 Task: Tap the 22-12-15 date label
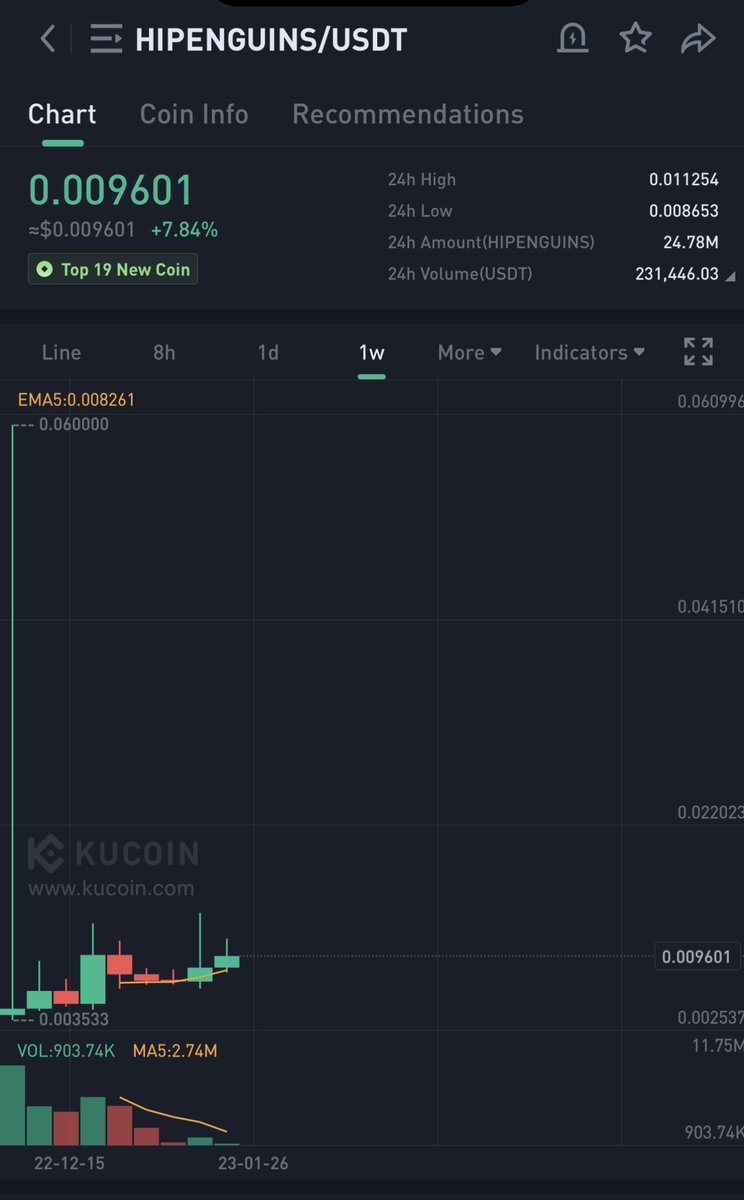(69, 1163)
